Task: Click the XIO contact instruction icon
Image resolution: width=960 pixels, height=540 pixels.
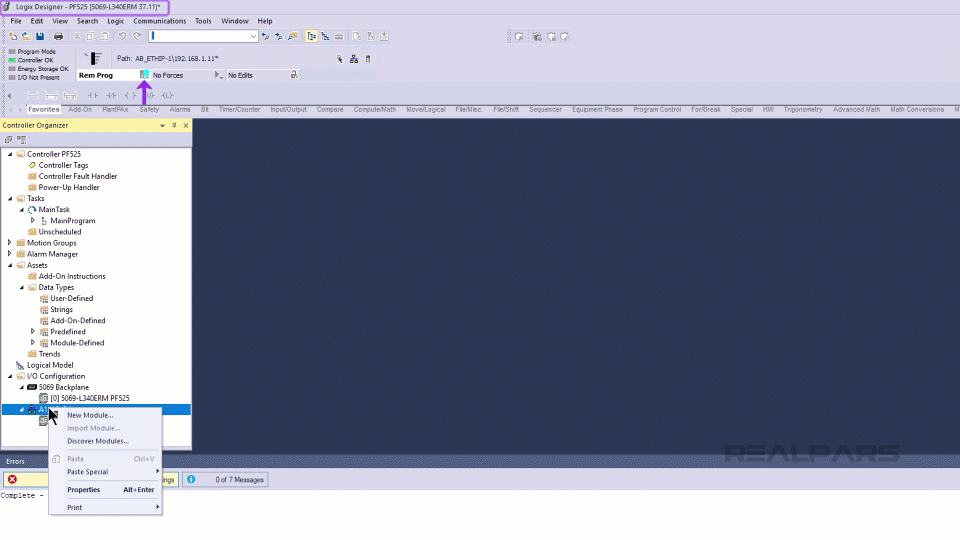Action: coord(111,96)
